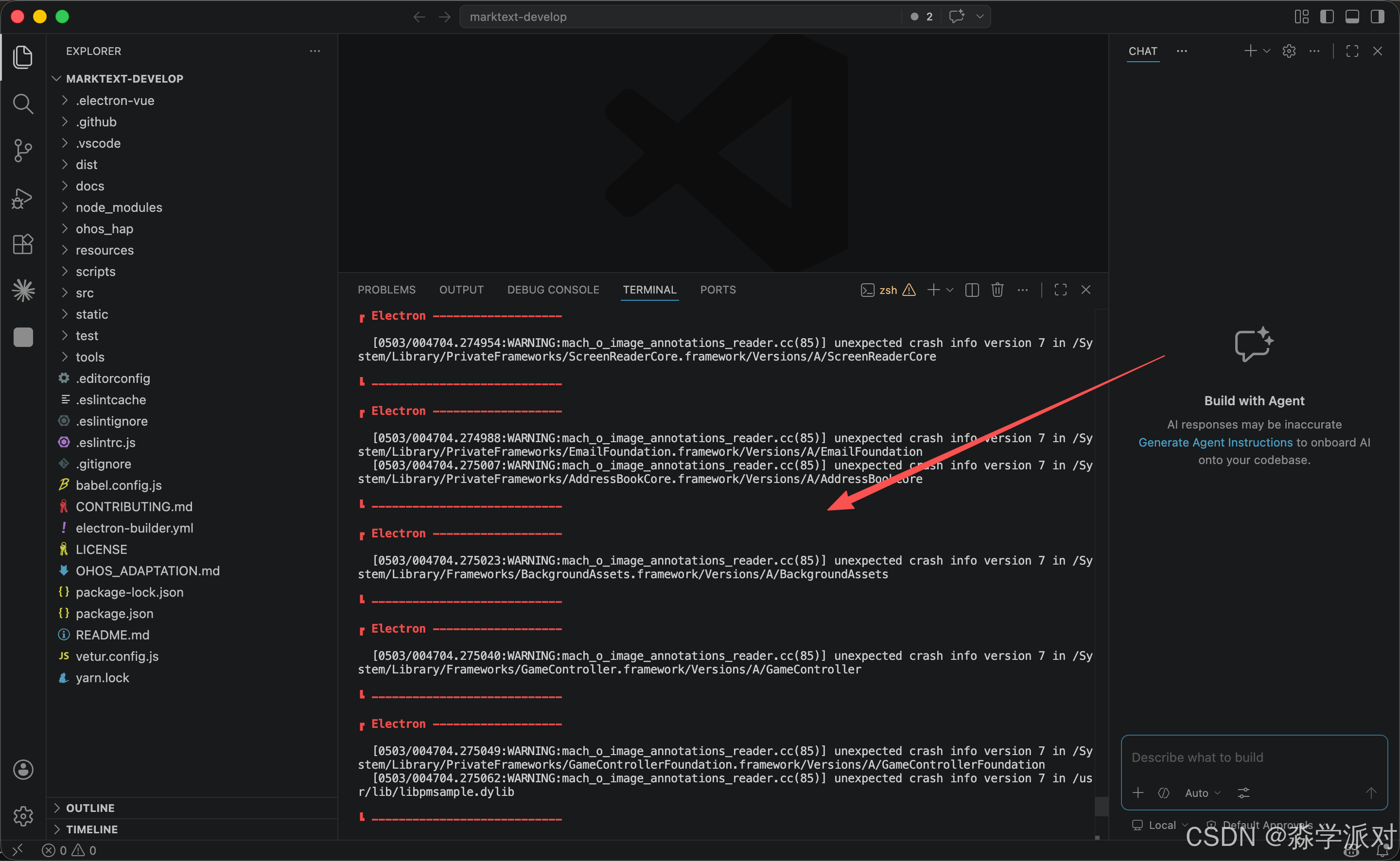The width and height of the screenshot is (1400, 861).
Task: Click the remote window icon in status bar
Action: pos(17,850)
